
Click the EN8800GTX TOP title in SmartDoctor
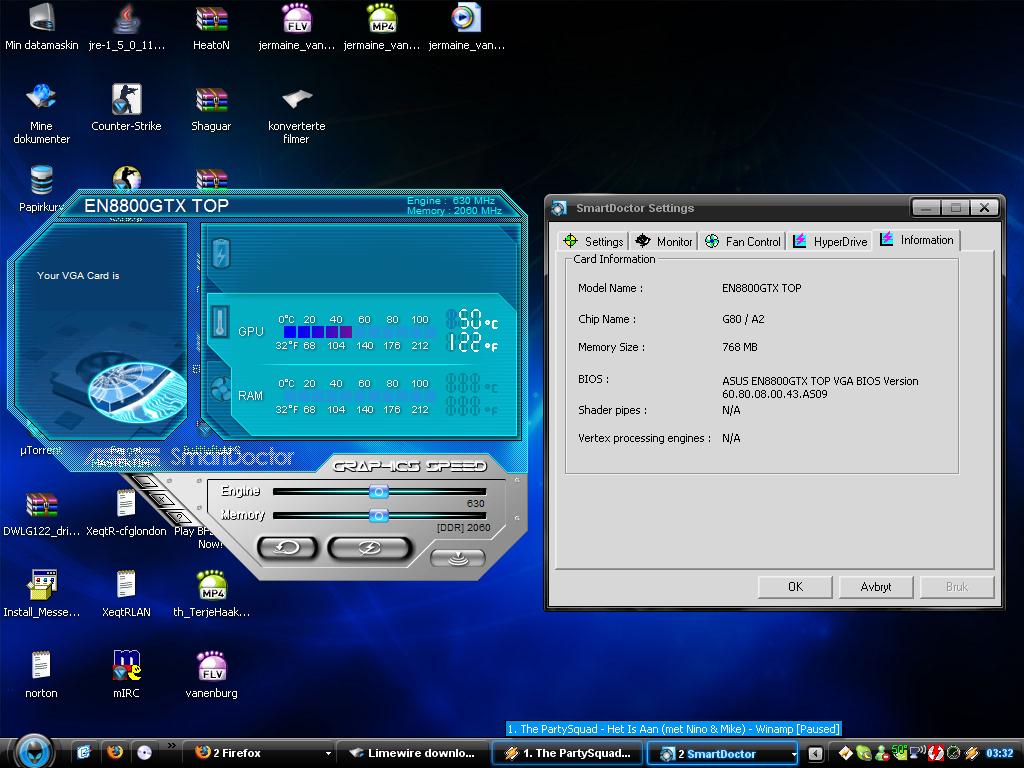point(156,206)
